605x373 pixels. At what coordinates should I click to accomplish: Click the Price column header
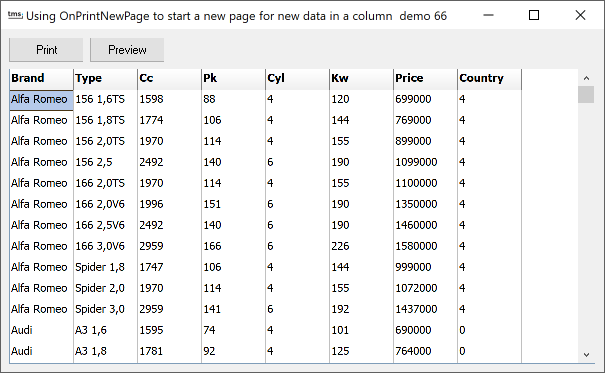point(426,79)
